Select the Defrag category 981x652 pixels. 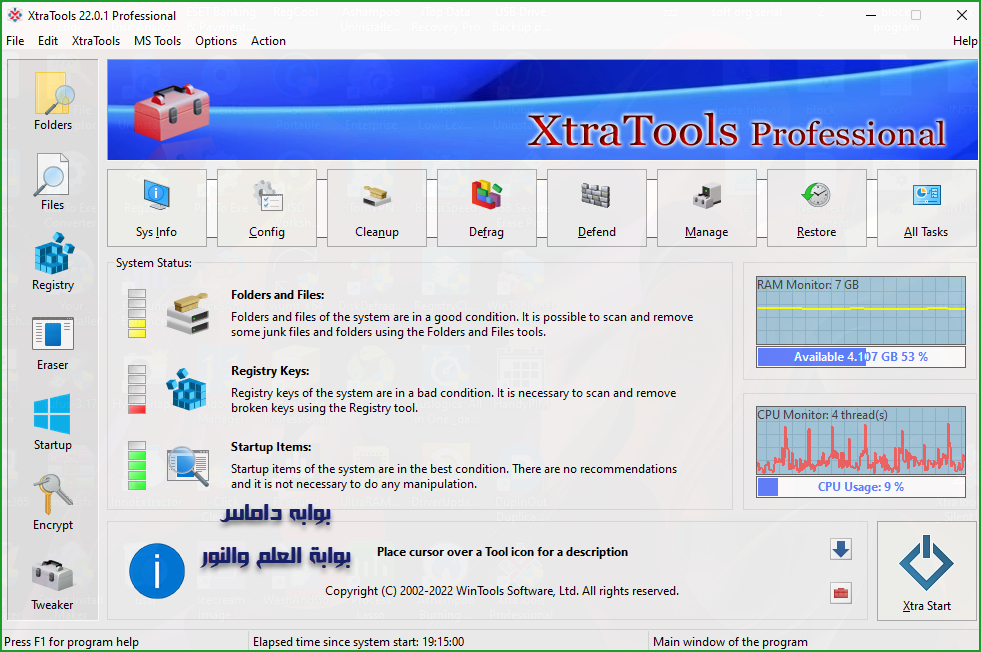(x=487, y=208)
